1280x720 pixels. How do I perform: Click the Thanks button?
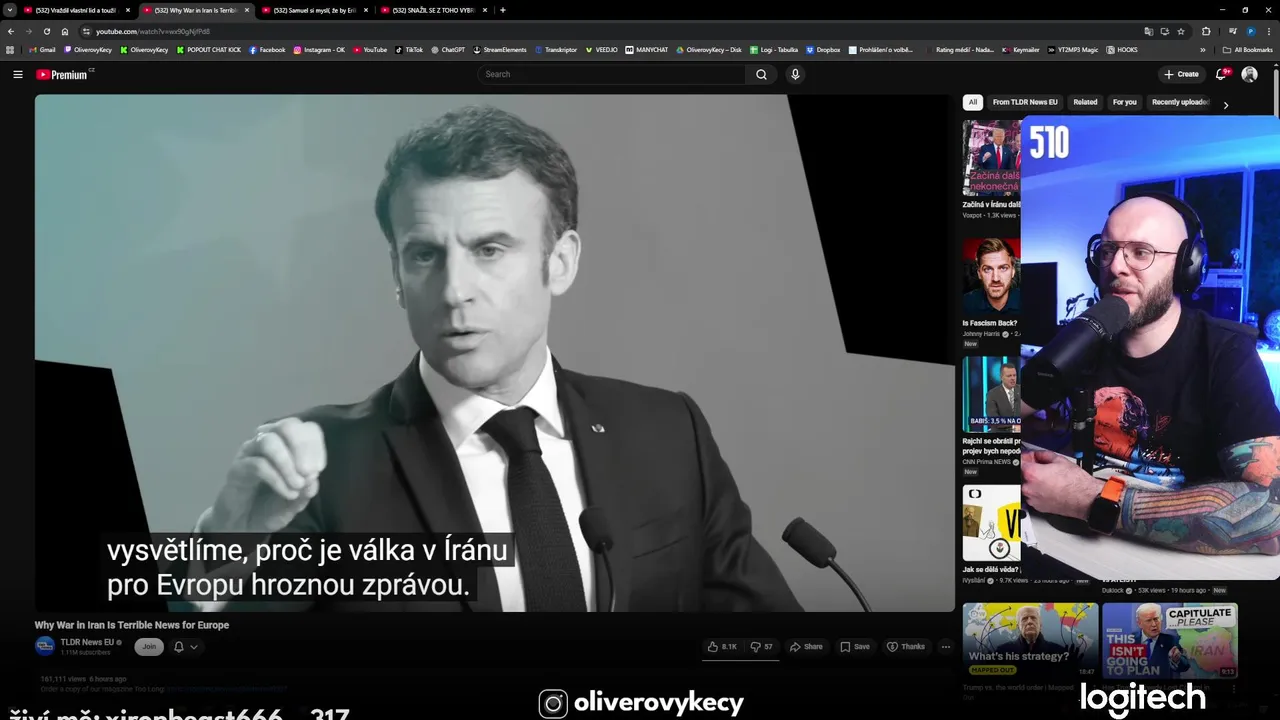click(906, 646)
